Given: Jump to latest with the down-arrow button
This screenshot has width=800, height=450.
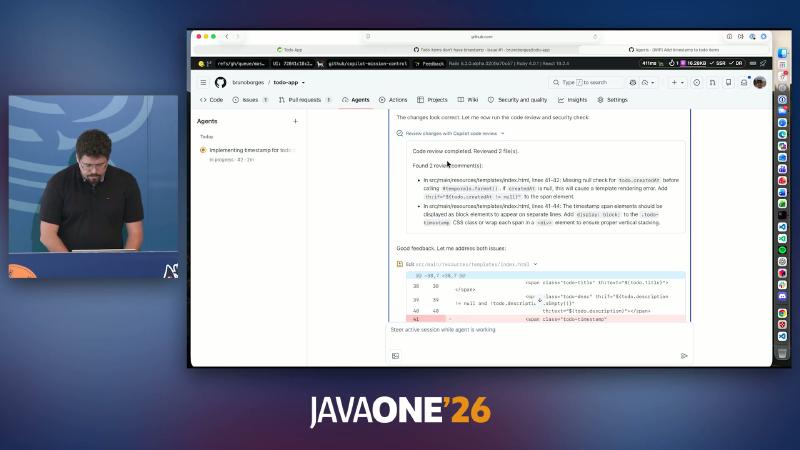Looking at the screenshot, I should point(540,300).
